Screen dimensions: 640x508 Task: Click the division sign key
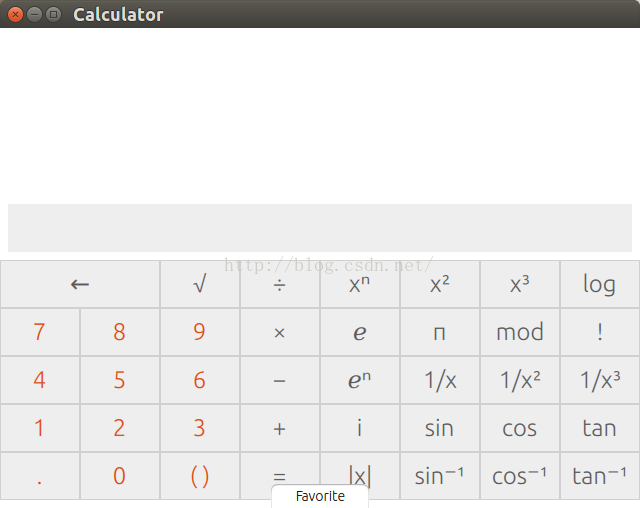pyautogui.click(x=280, y=284)
